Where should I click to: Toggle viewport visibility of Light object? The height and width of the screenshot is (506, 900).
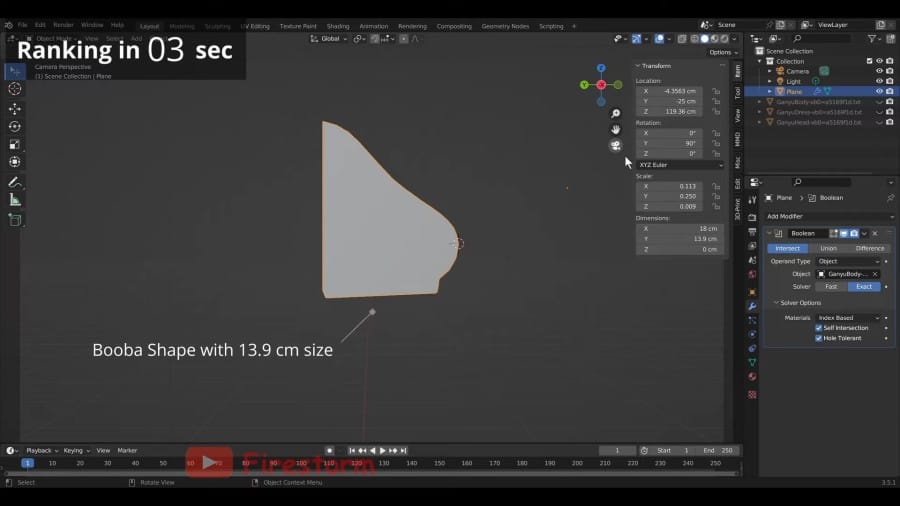point(879,81)
